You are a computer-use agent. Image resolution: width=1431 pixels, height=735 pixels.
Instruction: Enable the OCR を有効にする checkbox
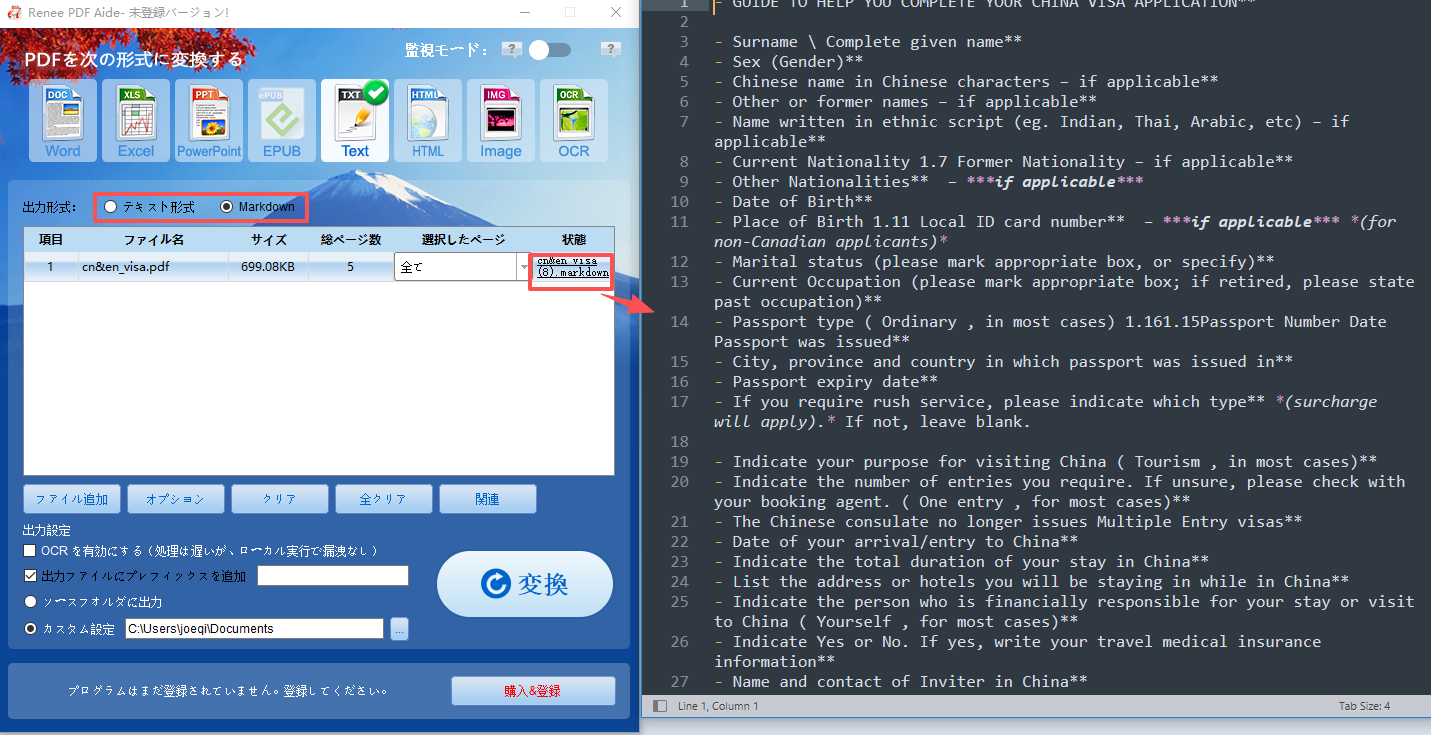(x=30, y=551)
